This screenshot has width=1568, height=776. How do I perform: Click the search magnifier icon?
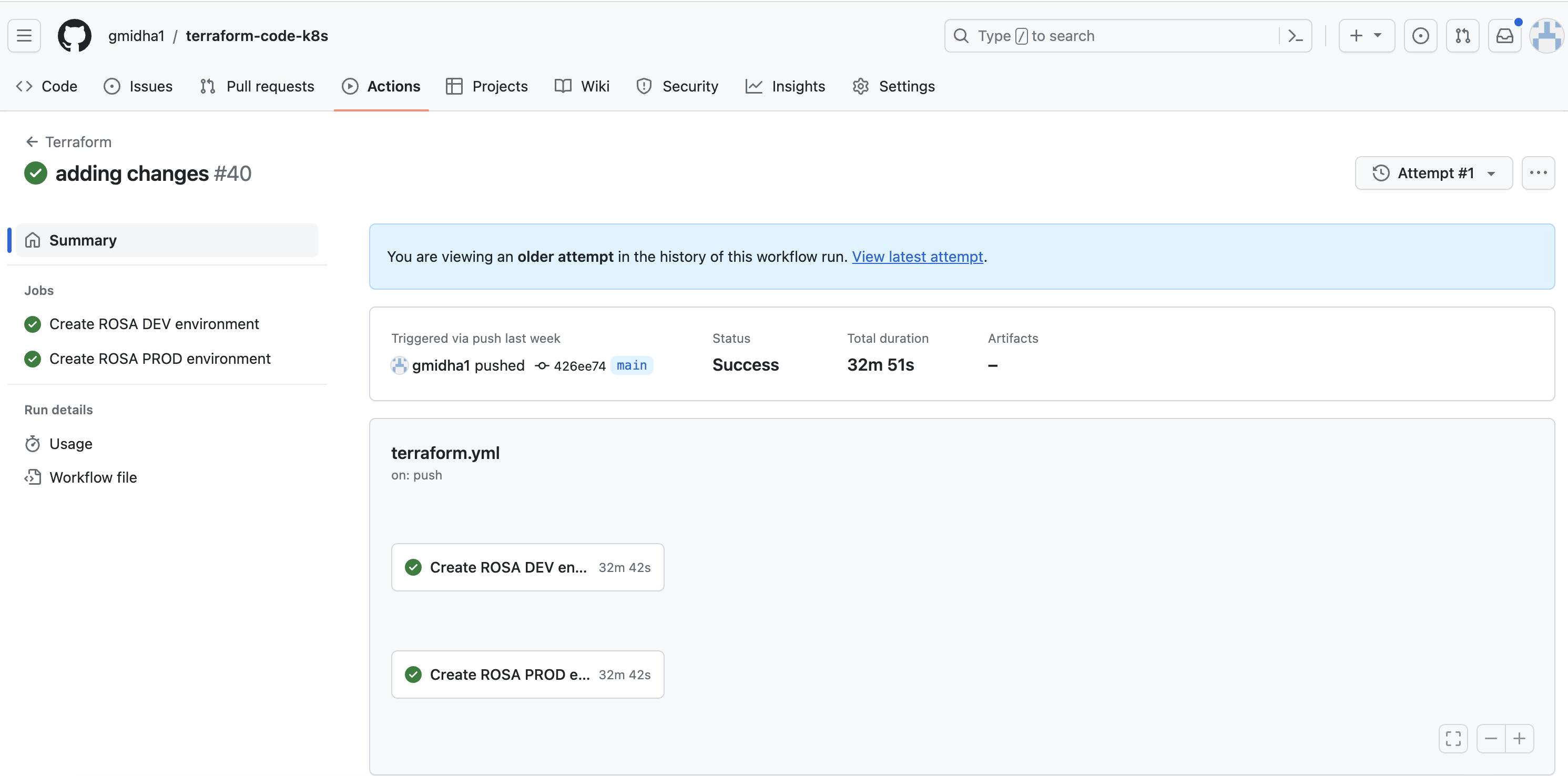click(x=961, y=36)
